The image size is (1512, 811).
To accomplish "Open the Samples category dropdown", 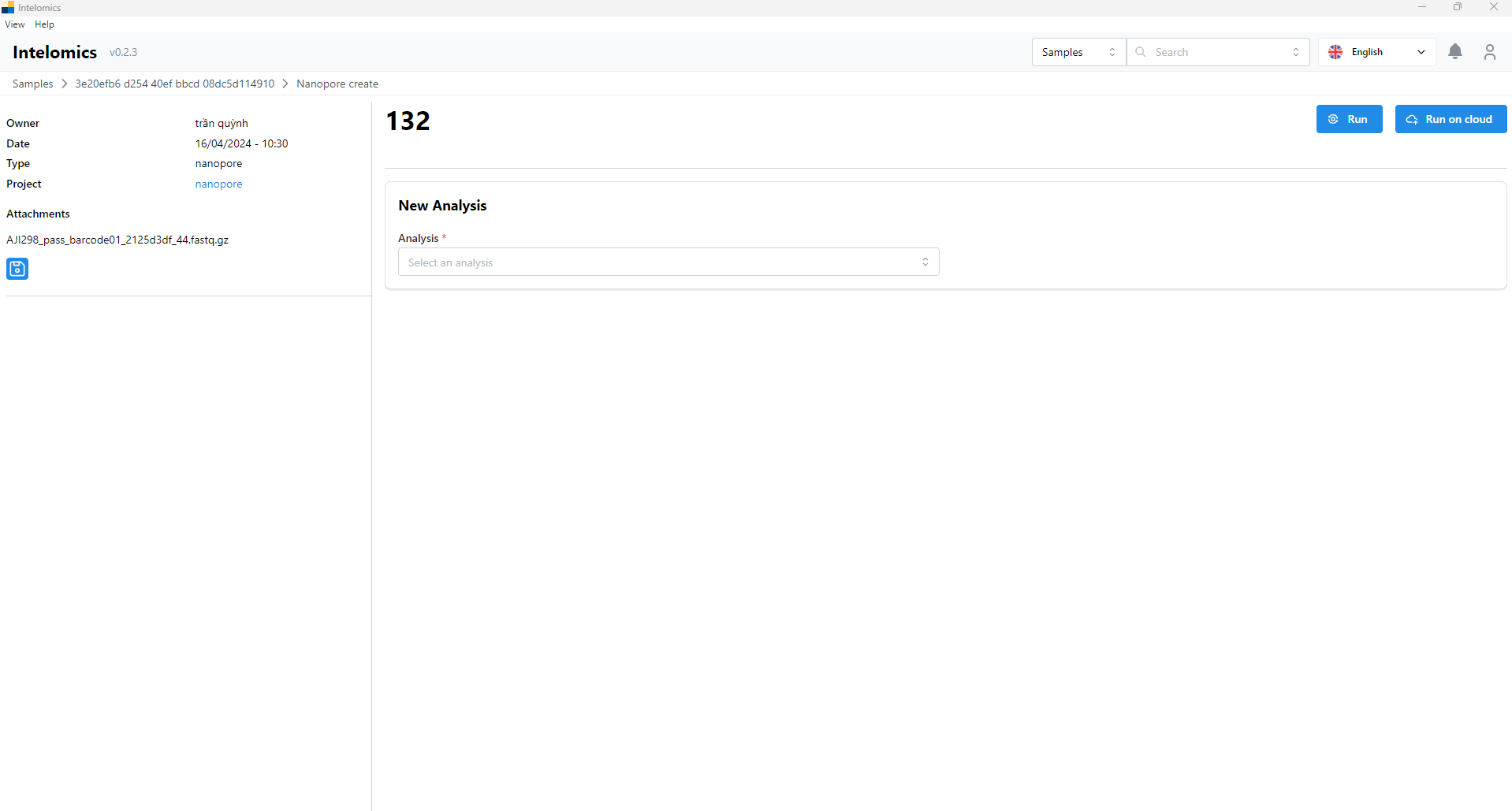I will [1078, 52].
